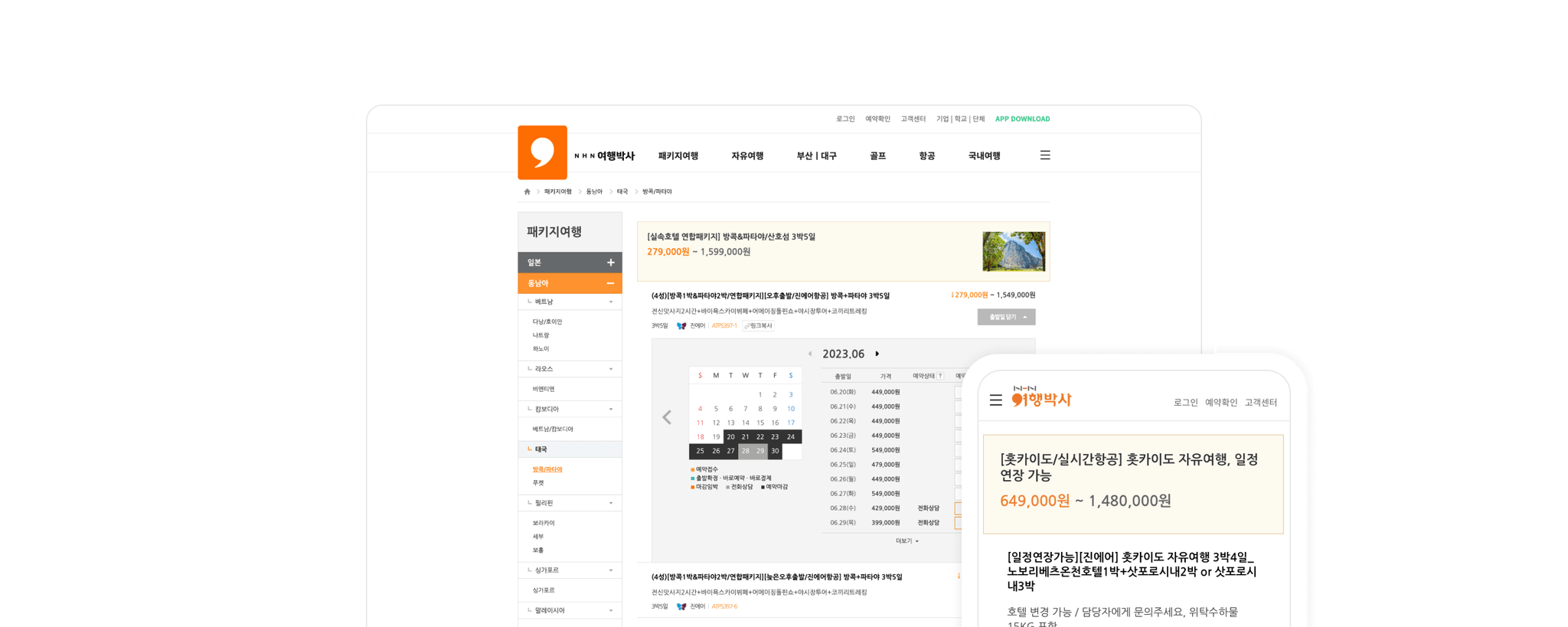Go to next month after 2023.06

click(877, 354)
